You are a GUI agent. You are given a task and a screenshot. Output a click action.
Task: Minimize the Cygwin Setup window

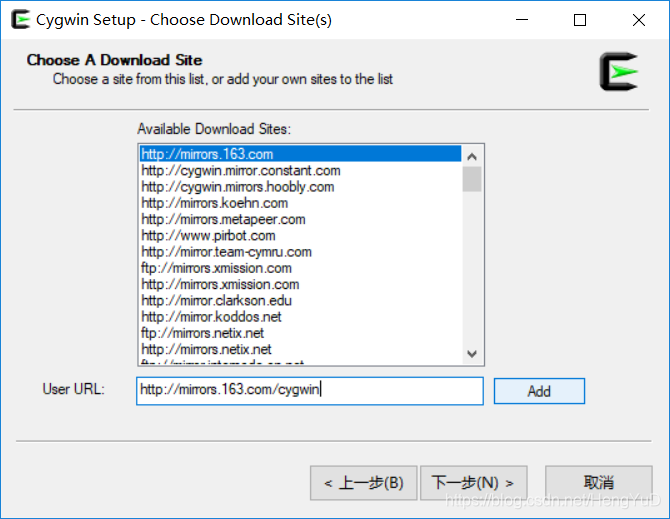tap(522, 20)
